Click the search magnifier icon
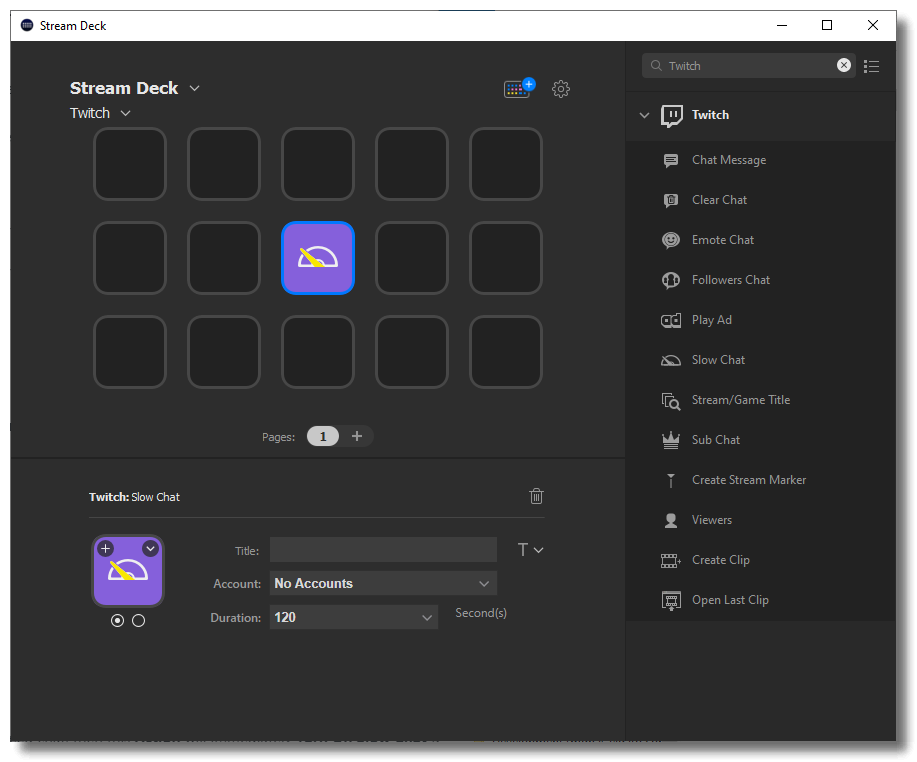The height and width of the screenshot is (762, 917). [x=656, y=65]
